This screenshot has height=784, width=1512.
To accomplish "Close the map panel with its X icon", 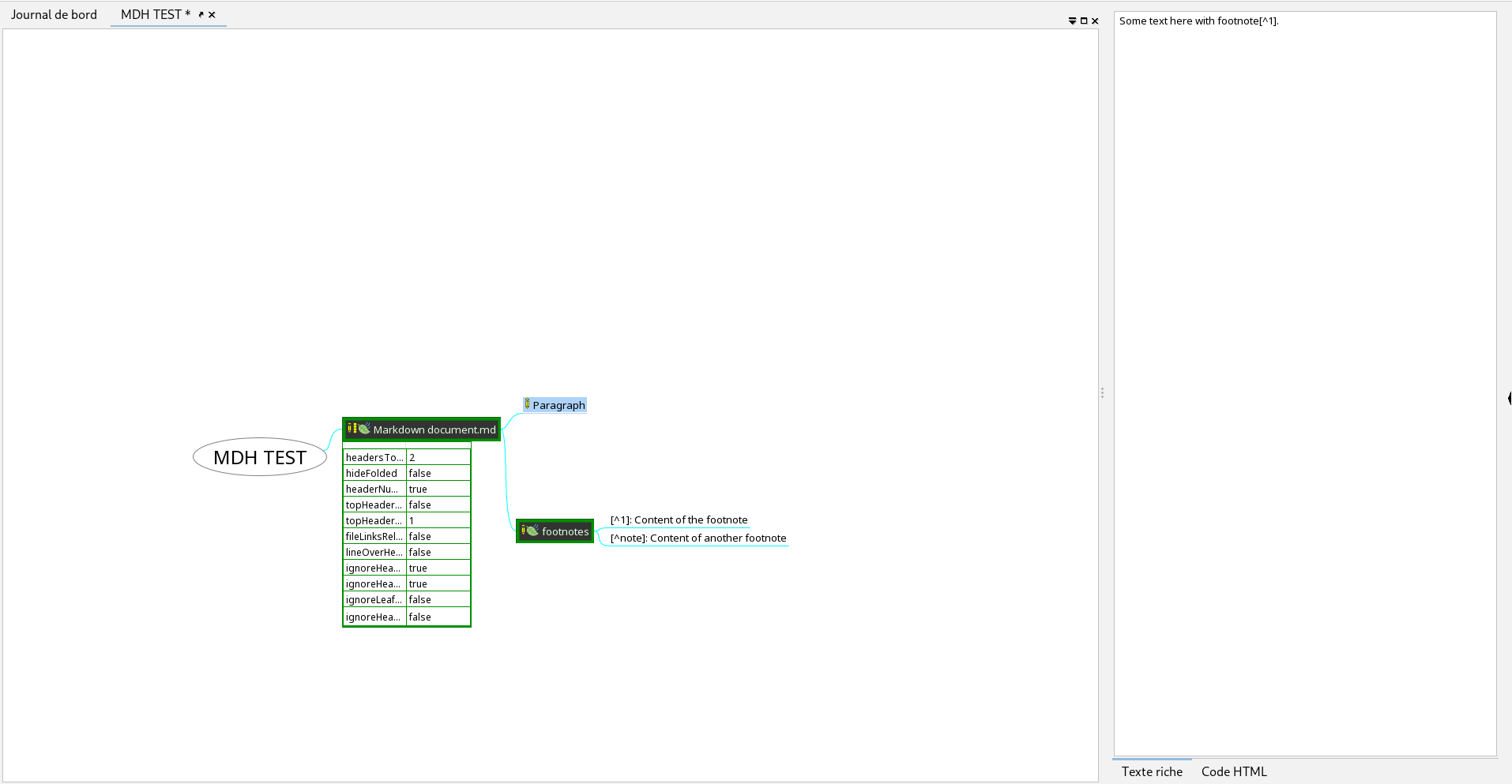I will click(x=1095, y=21).
